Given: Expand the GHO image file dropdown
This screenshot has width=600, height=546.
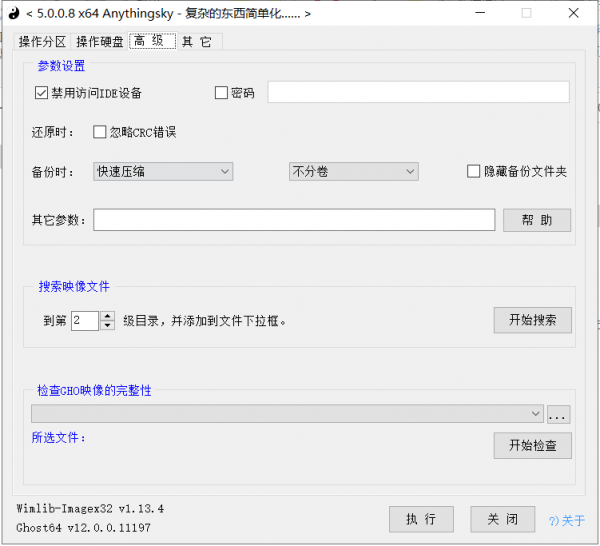Looking at the screenshot, I should pos(287,414).
